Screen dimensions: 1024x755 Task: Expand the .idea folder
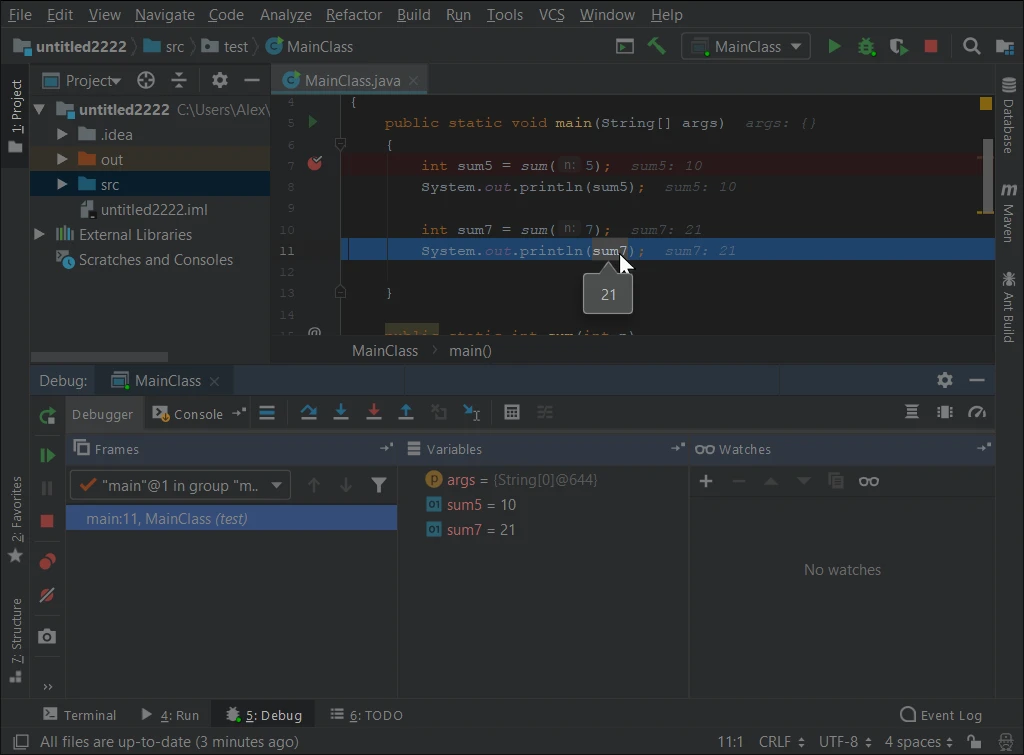coord(62,135)
